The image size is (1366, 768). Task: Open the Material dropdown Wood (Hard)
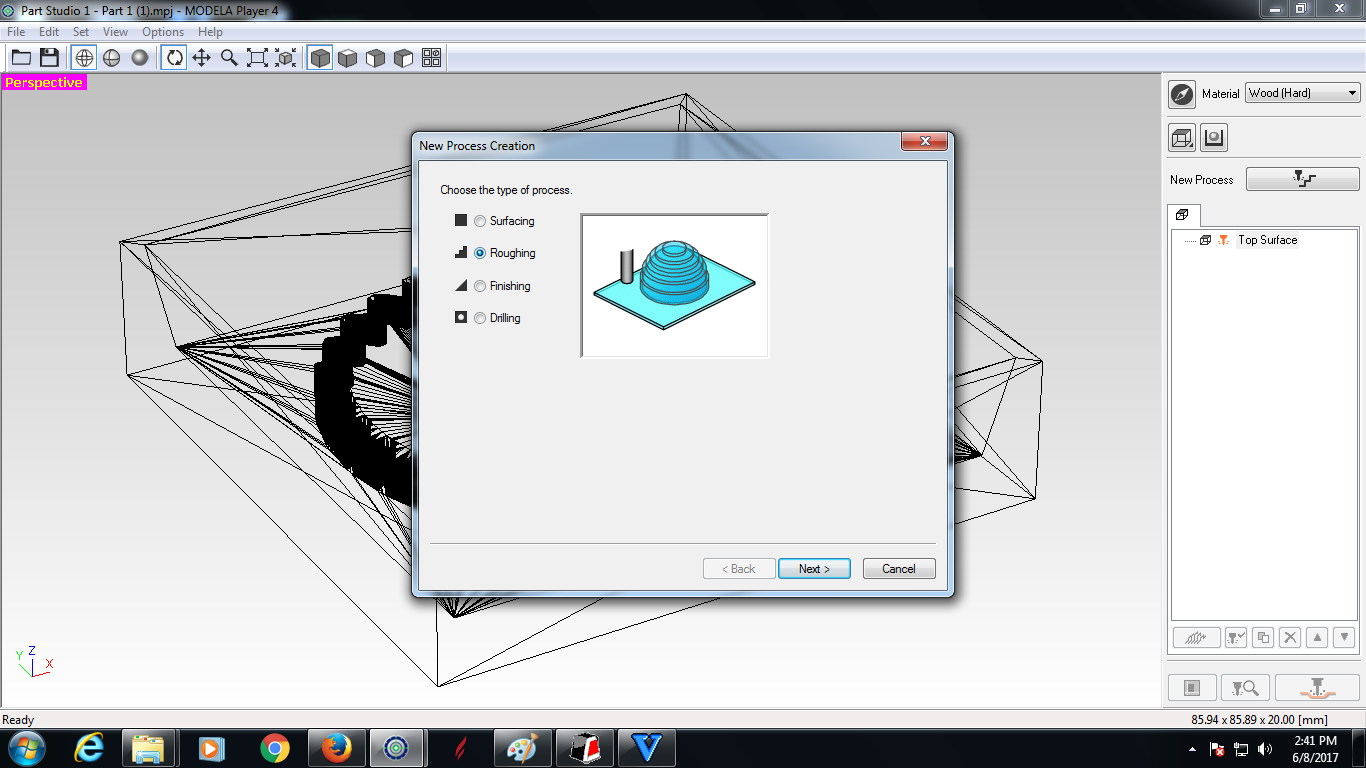(x=1303, y=93)
